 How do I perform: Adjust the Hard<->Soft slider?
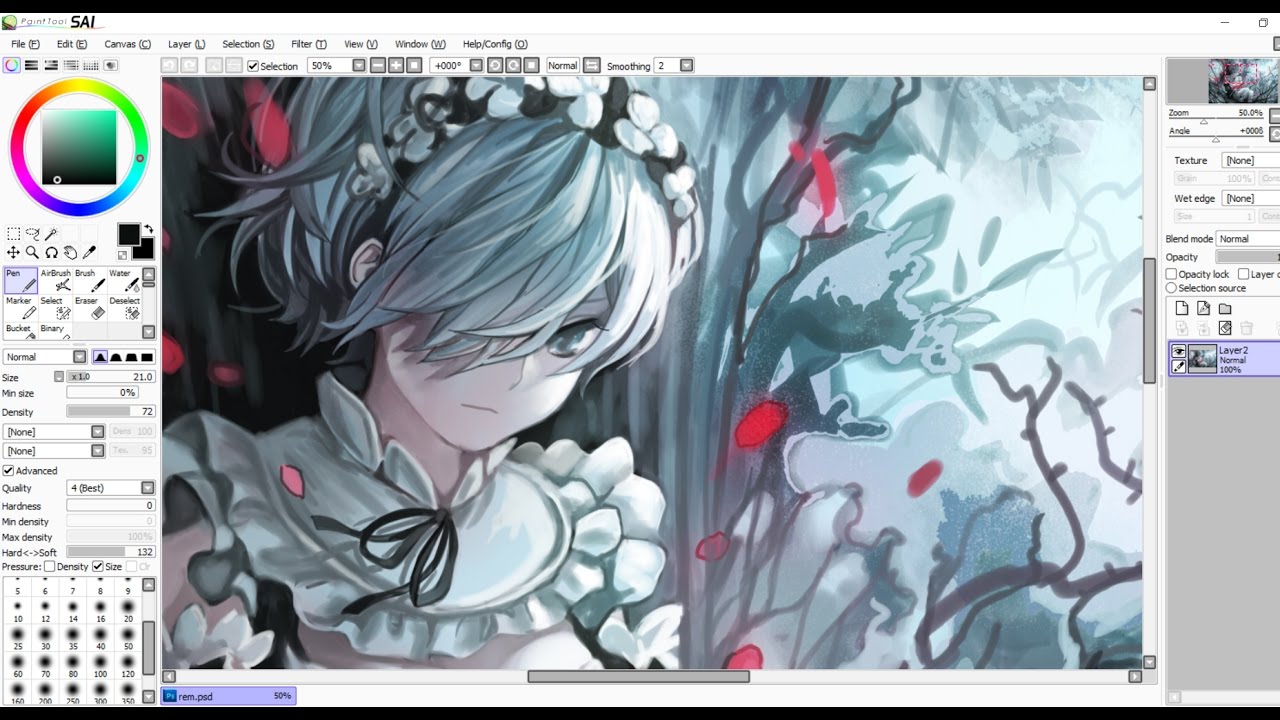[x=111, y=552]
